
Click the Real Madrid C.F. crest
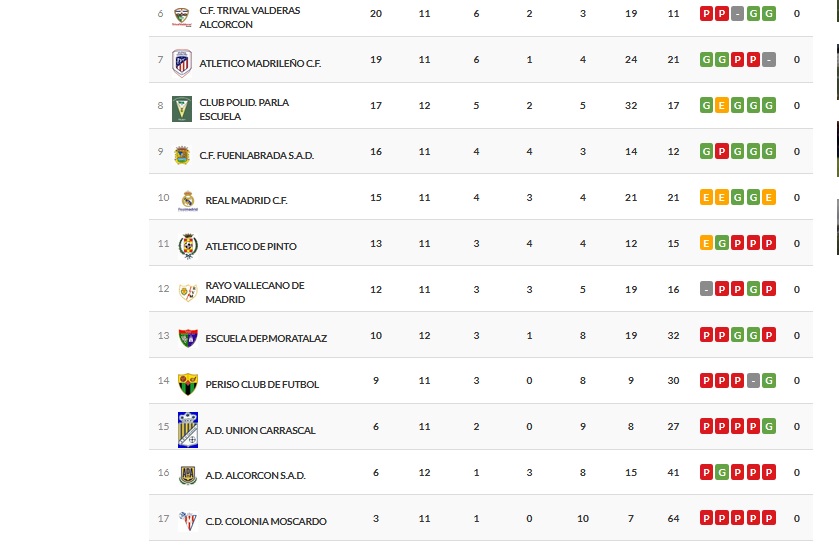(x=187, y=200)
